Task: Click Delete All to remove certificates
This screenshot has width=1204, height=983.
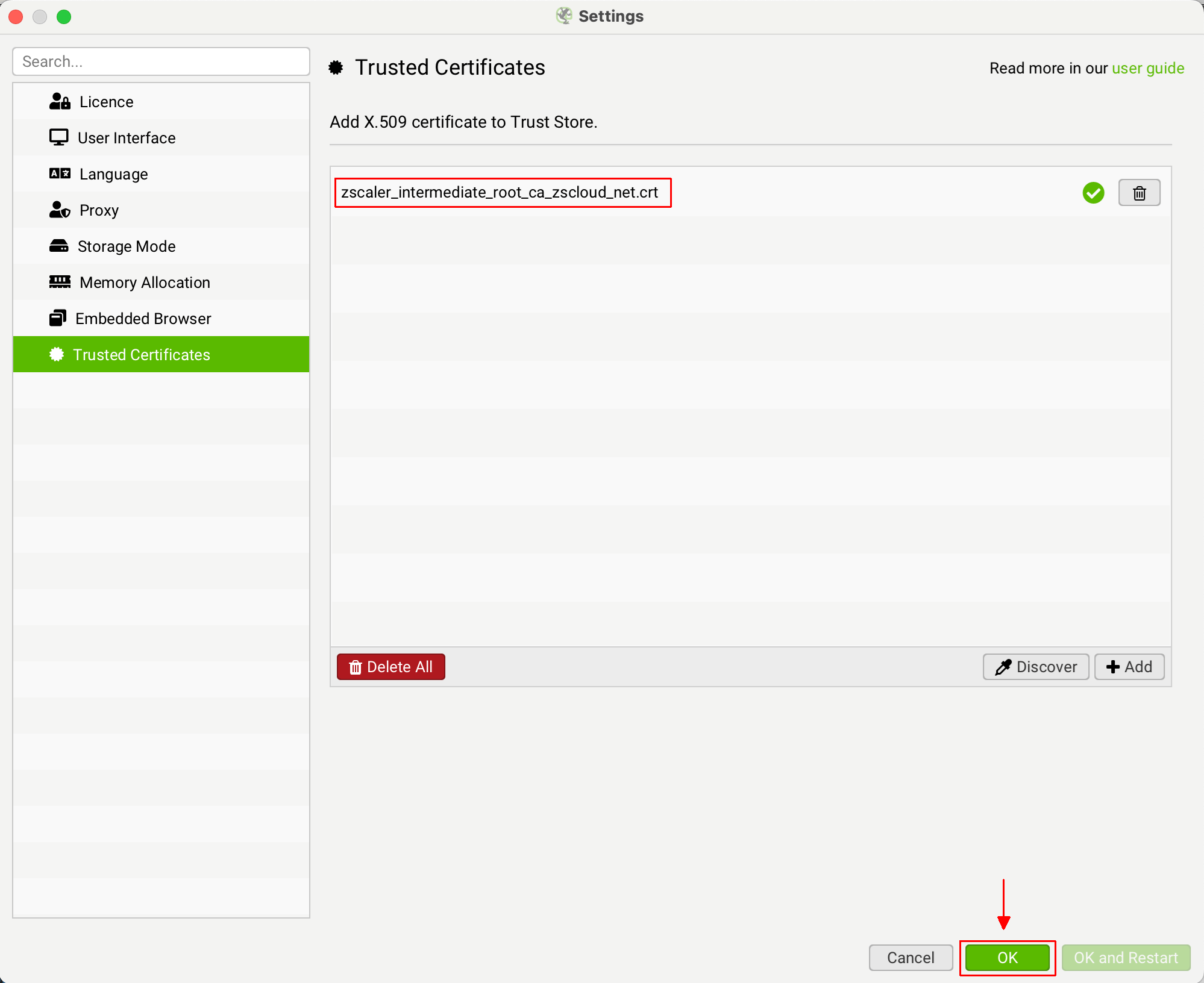Action: click(x=391, y=666)
